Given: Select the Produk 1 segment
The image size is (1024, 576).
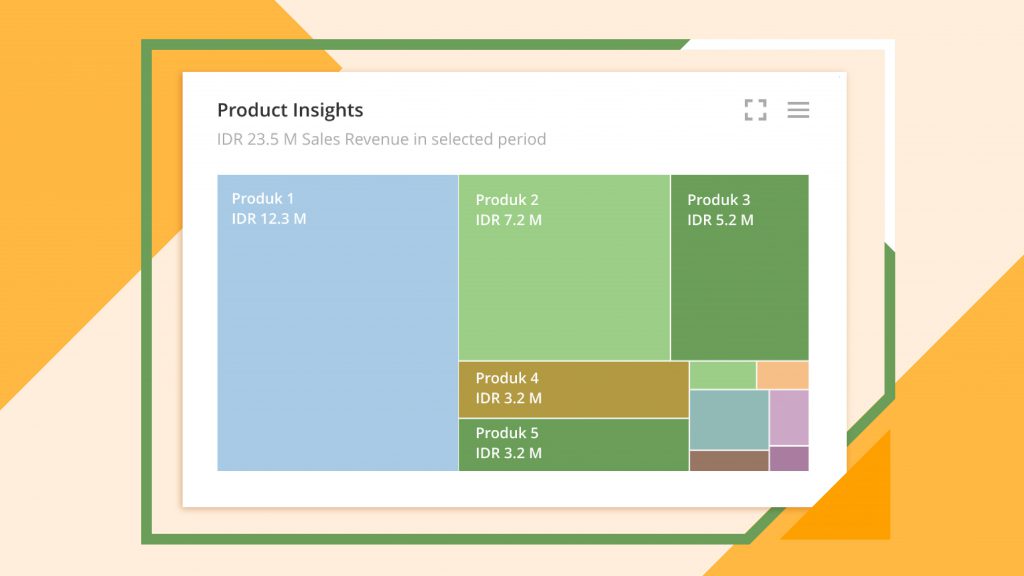Looking at the screenshot, I should coord(335,320).
